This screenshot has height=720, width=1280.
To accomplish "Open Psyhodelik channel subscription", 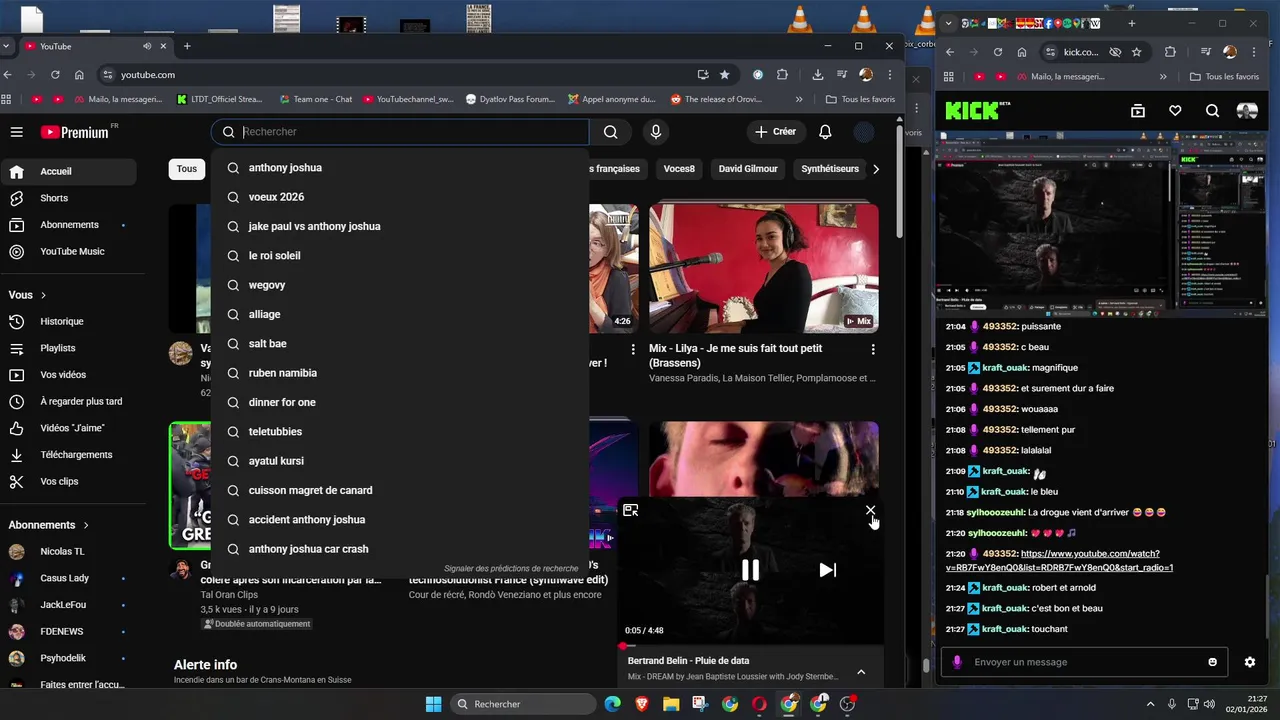I will point(68,659).
